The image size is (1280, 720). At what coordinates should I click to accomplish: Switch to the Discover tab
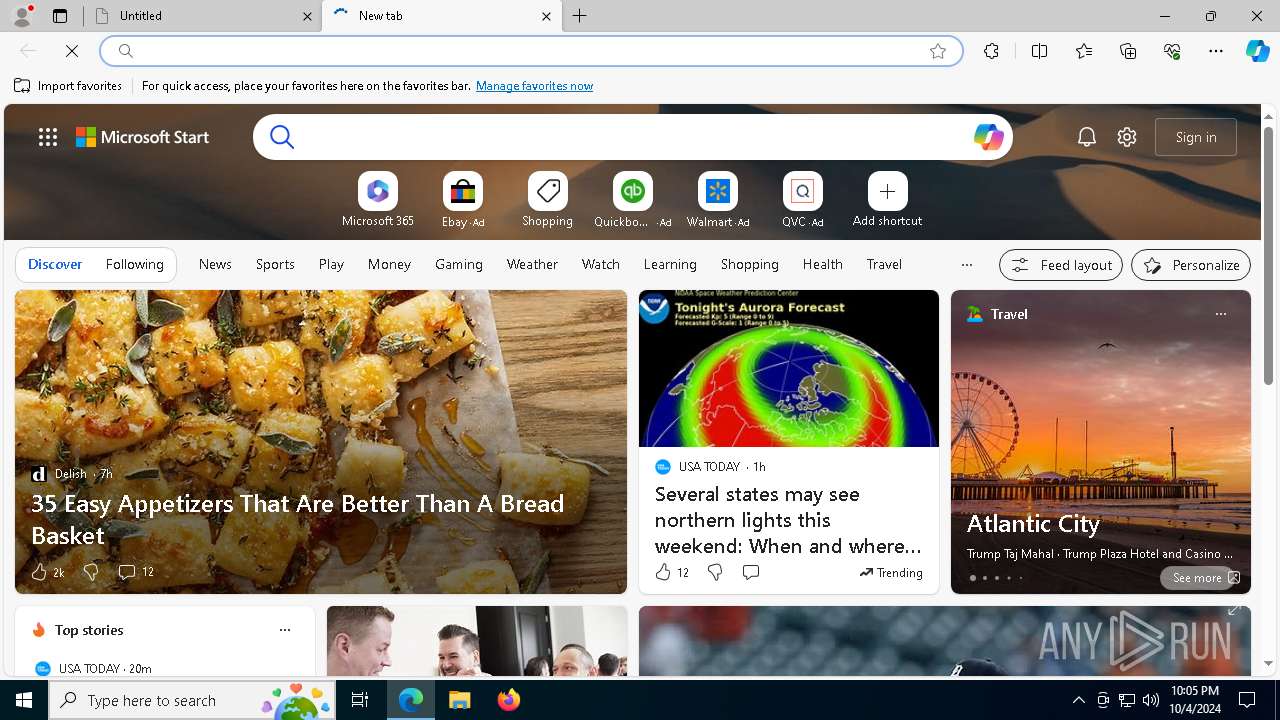tap(55, 264)
